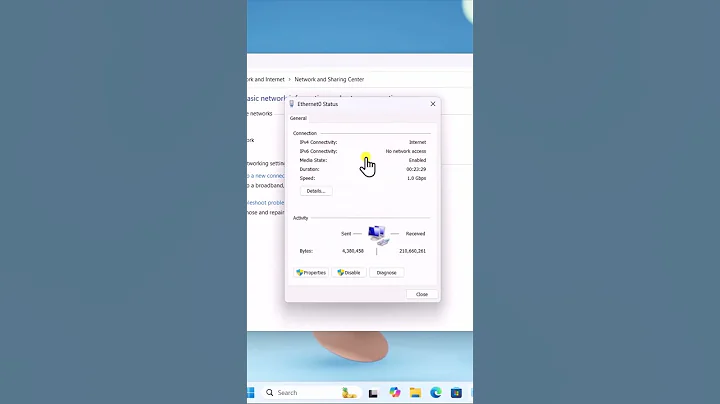720x404 pixels.
Task: Open the Troubleshoot problems link
Action: tap(266, 202)
